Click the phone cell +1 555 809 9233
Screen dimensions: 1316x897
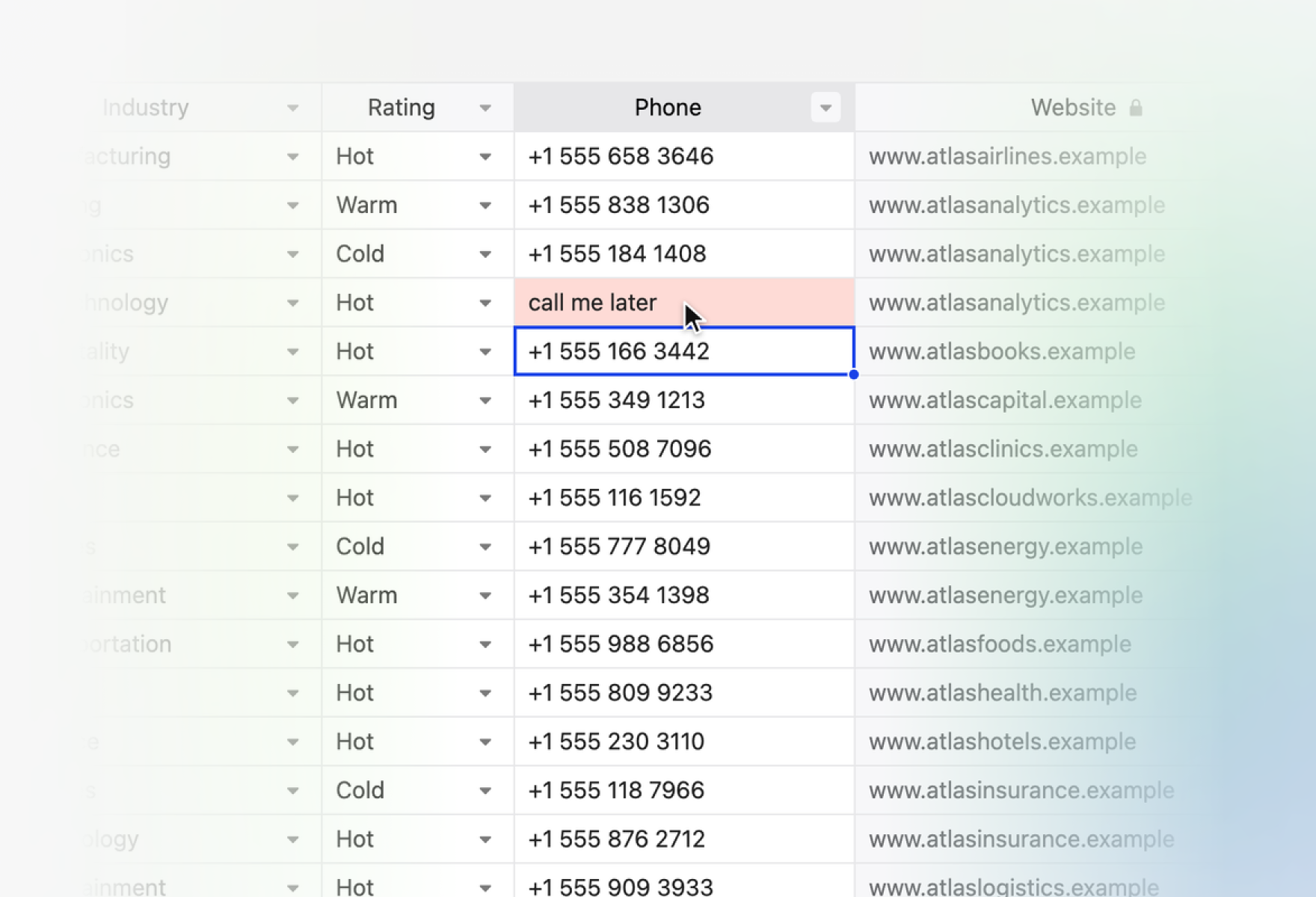point(684,692)
